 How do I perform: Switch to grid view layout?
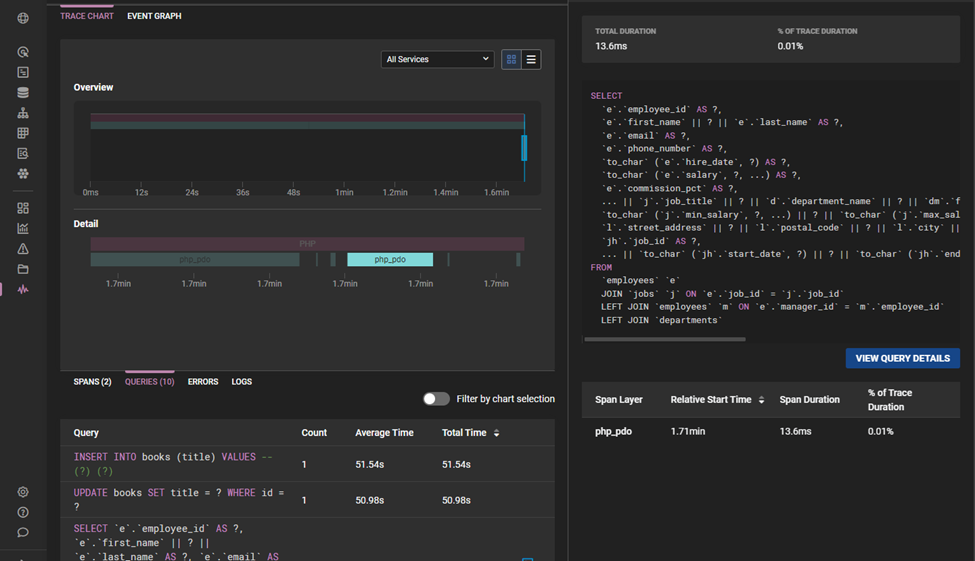511,60
